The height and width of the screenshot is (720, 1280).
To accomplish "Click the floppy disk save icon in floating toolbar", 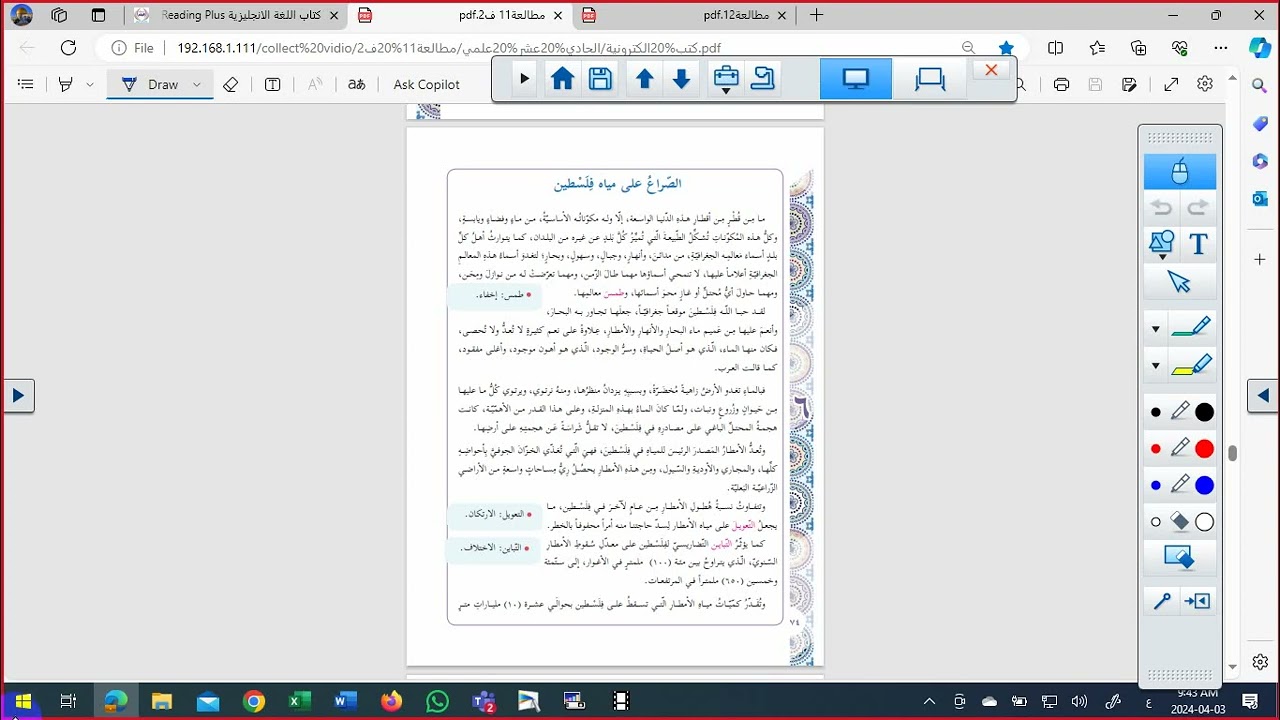I will (600, 79).
